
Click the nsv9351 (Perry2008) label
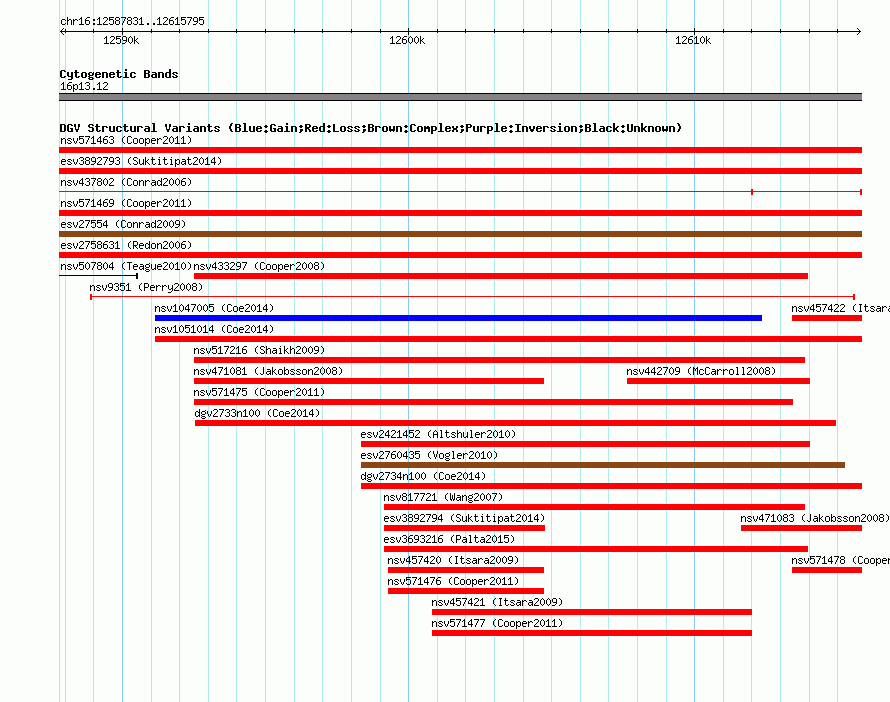(146, 287)
